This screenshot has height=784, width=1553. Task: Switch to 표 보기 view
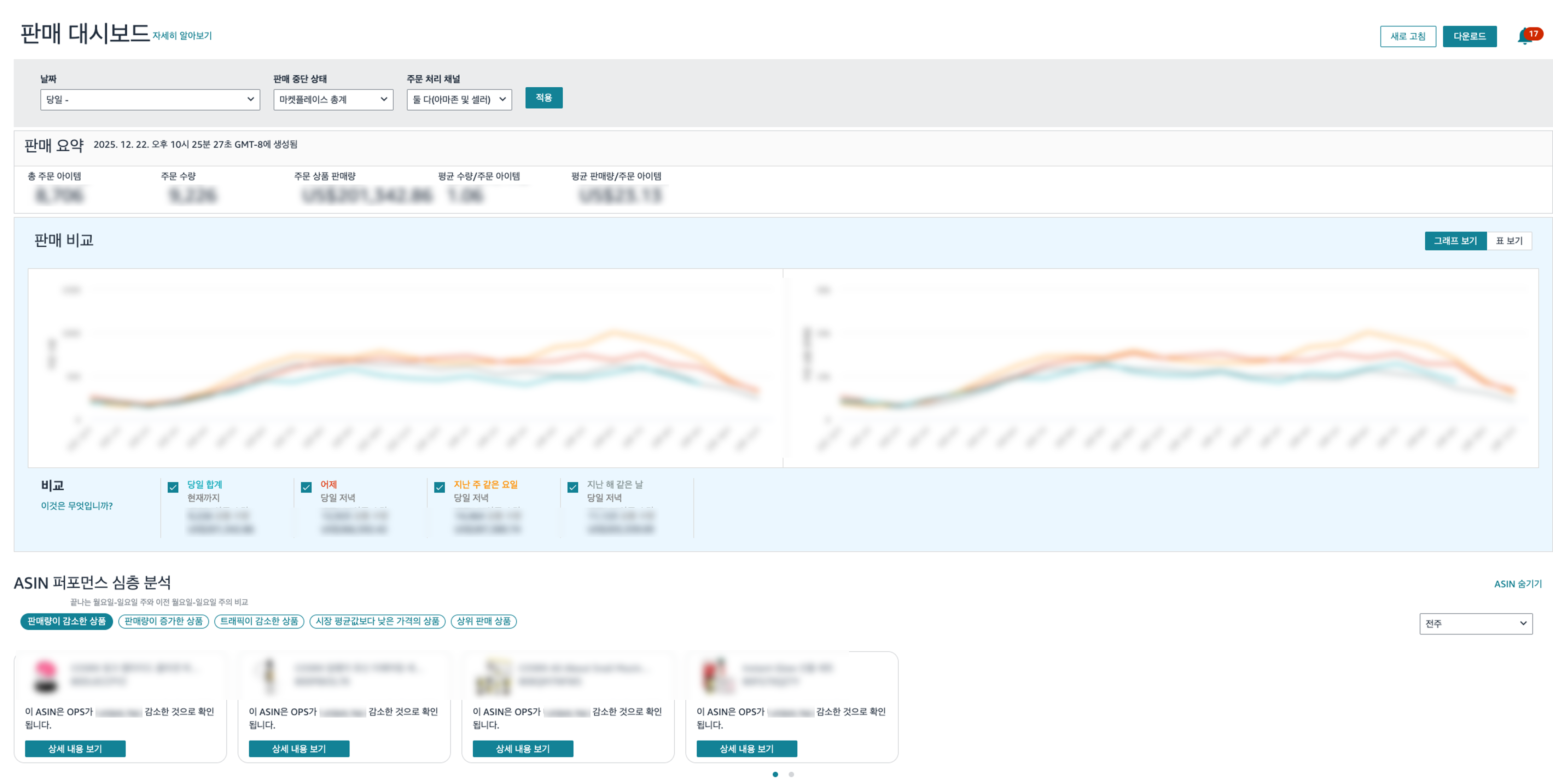(x=1509, y=241)
